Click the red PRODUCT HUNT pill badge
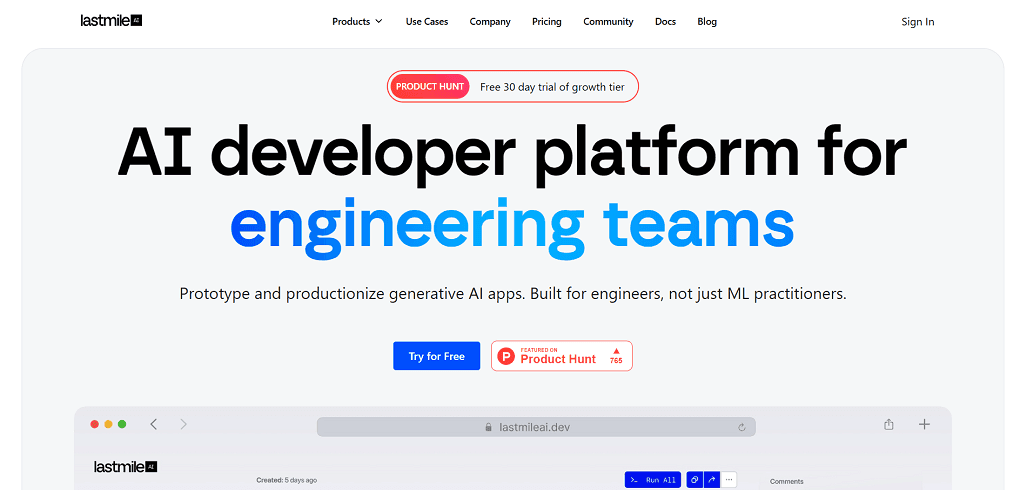Image resolution: width=1020 pixels, height=490 pixels. pyautogui.click(x=429, y=87)
